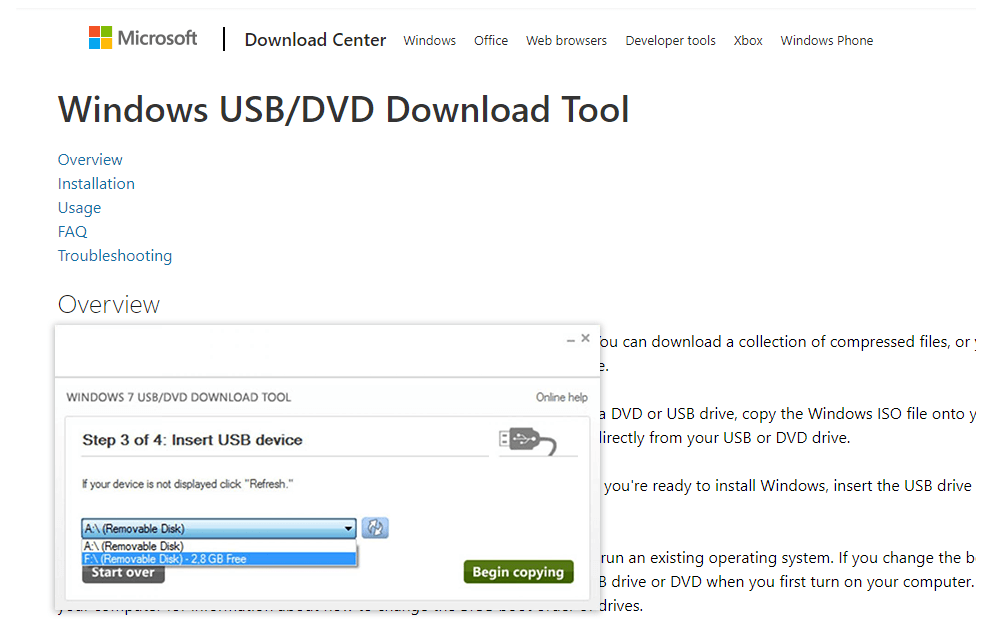Image resolution: width=994 pixels, height=629 pixels.
Task: Minimize the Windows 7 USB/DVD tool dialog
Action: click(570, 340)
